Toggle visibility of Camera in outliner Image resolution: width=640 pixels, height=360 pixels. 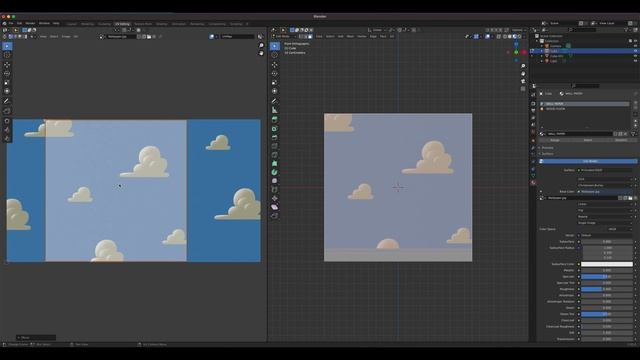point(636,46)
